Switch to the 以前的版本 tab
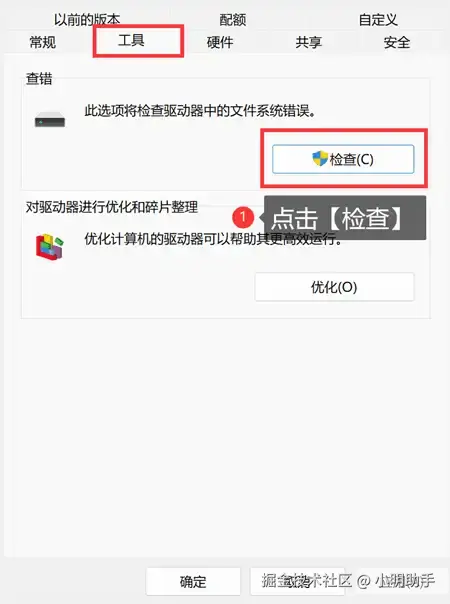 tap(87, 20)
